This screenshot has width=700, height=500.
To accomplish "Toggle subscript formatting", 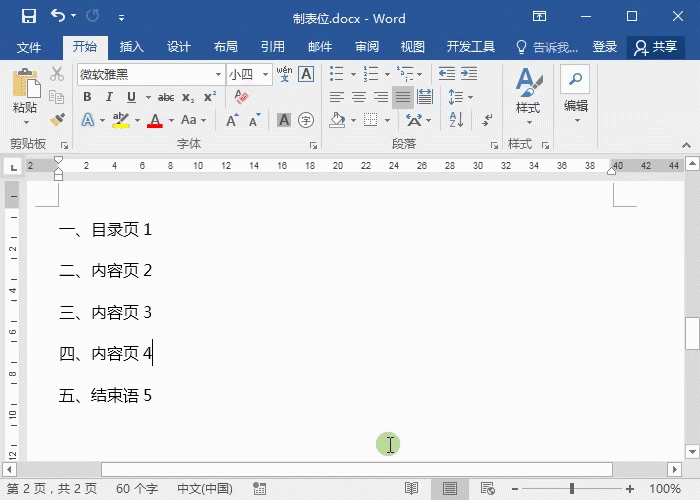I will point(188,97).
